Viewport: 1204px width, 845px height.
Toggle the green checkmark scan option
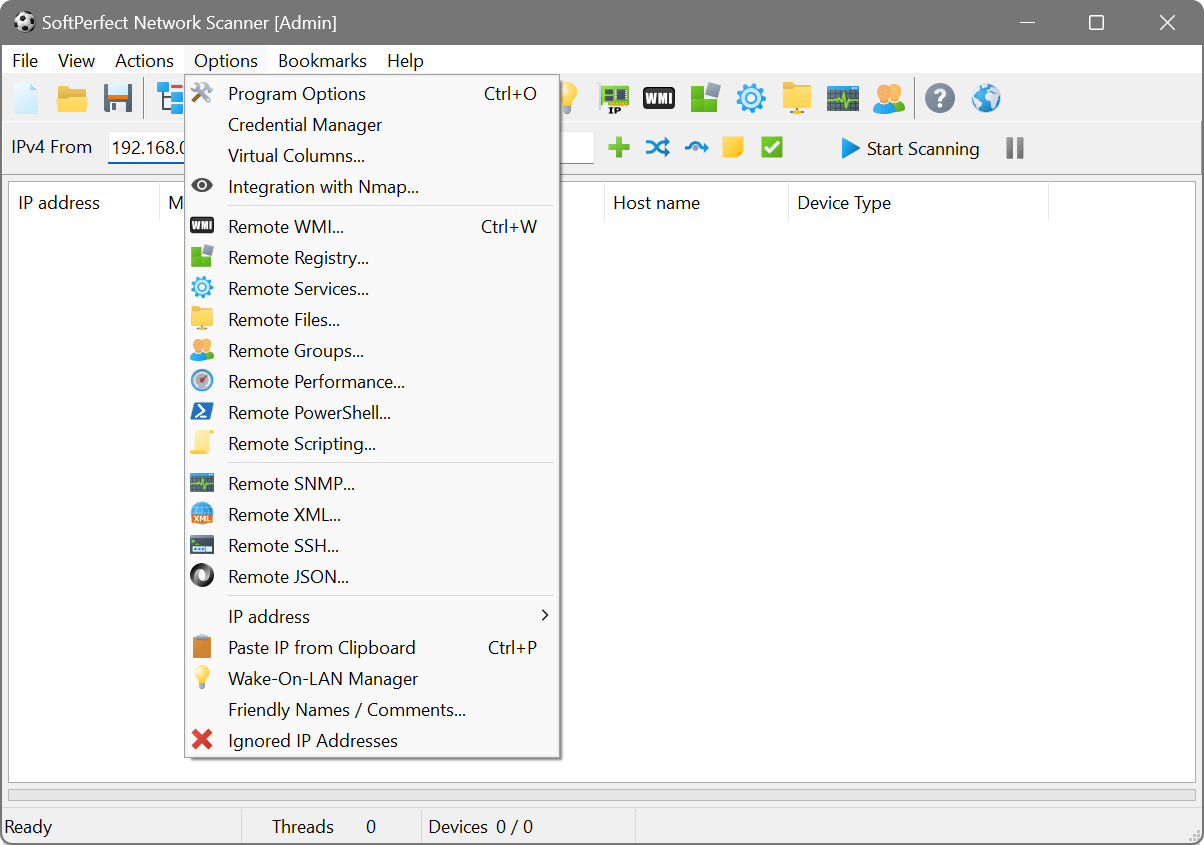(x=771, y=146)
